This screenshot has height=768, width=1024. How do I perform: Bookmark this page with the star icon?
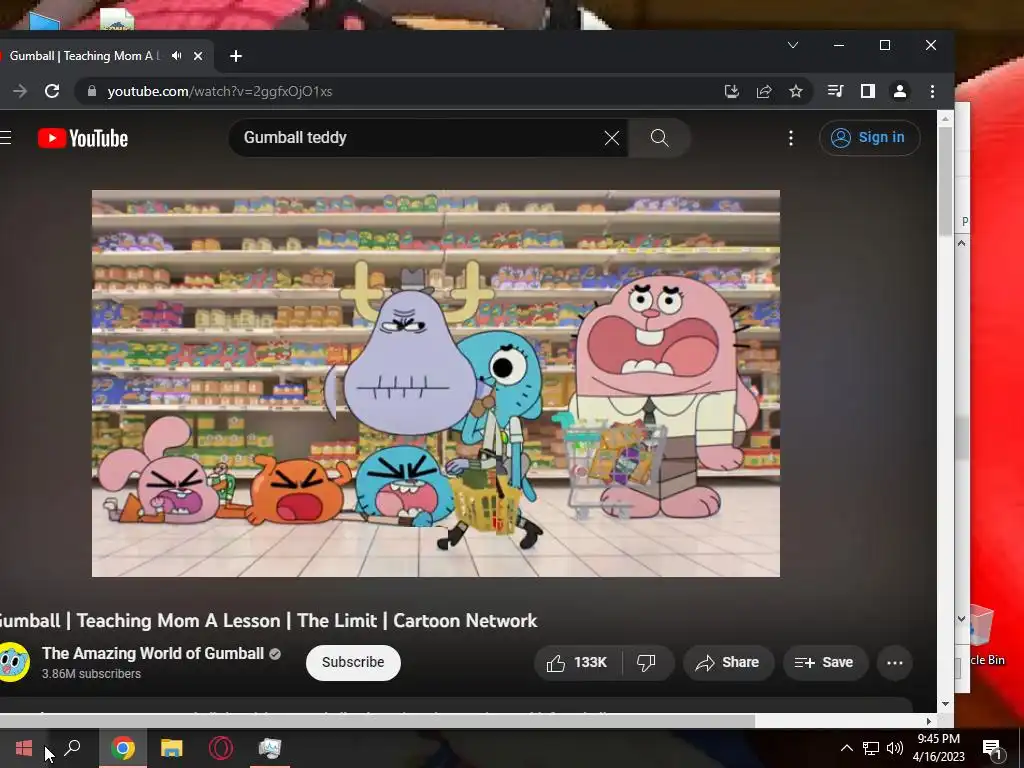tap(795, 91)
